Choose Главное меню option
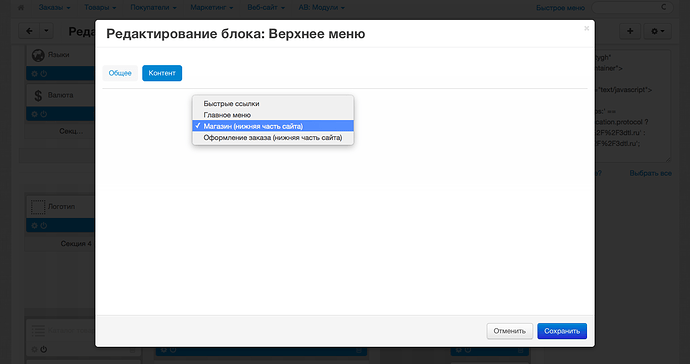Screen dimensions: 690x364 point(273,115)
